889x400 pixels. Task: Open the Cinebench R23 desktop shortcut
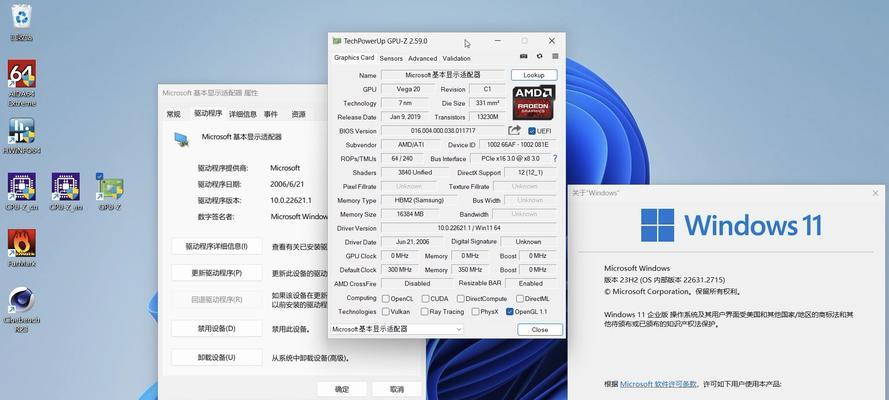tap(22, 300)
